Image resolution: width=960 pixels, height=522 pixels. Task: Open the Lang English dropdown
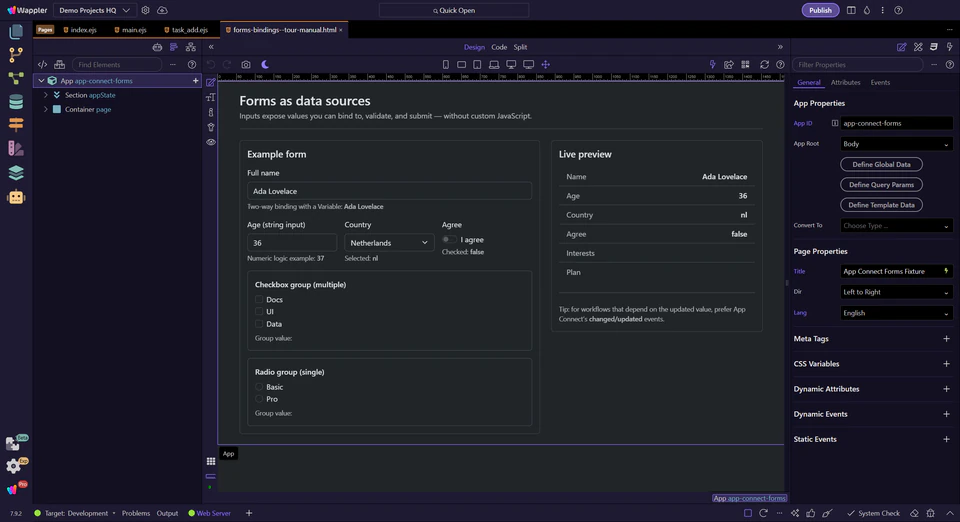pyautogui.click(x=896, y=313)
